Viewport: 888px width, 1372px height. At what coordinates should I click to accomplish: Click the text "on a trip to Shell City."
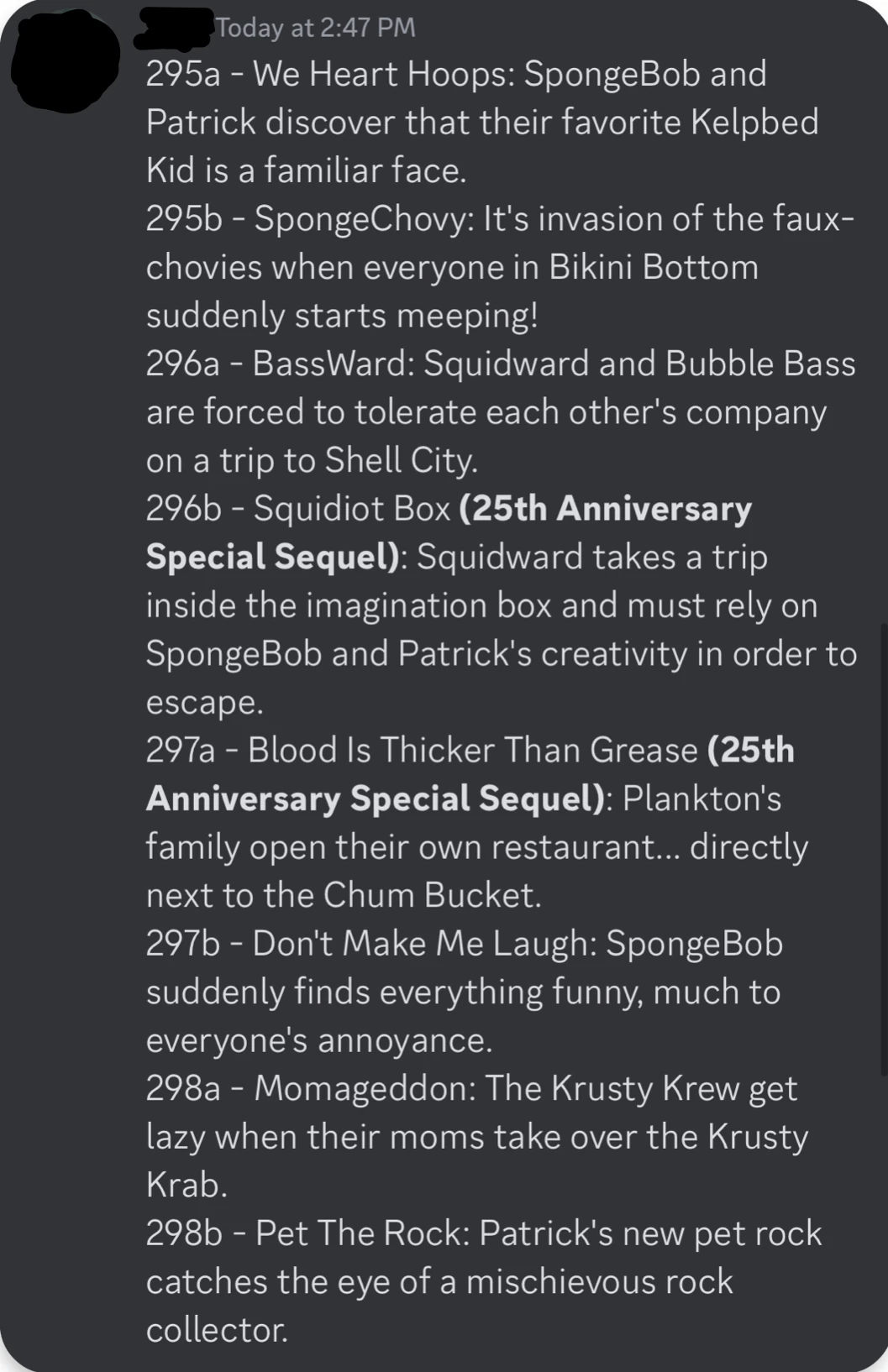point(312,460)
